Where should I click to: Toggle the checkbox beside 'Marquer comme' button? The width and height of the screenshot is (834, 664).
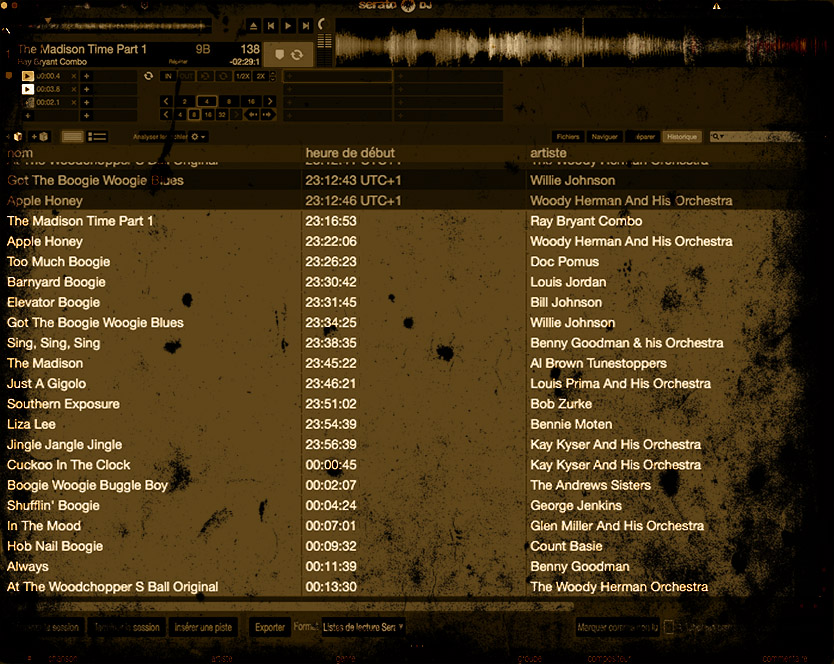pyautogui.click(x=669, y=627)
